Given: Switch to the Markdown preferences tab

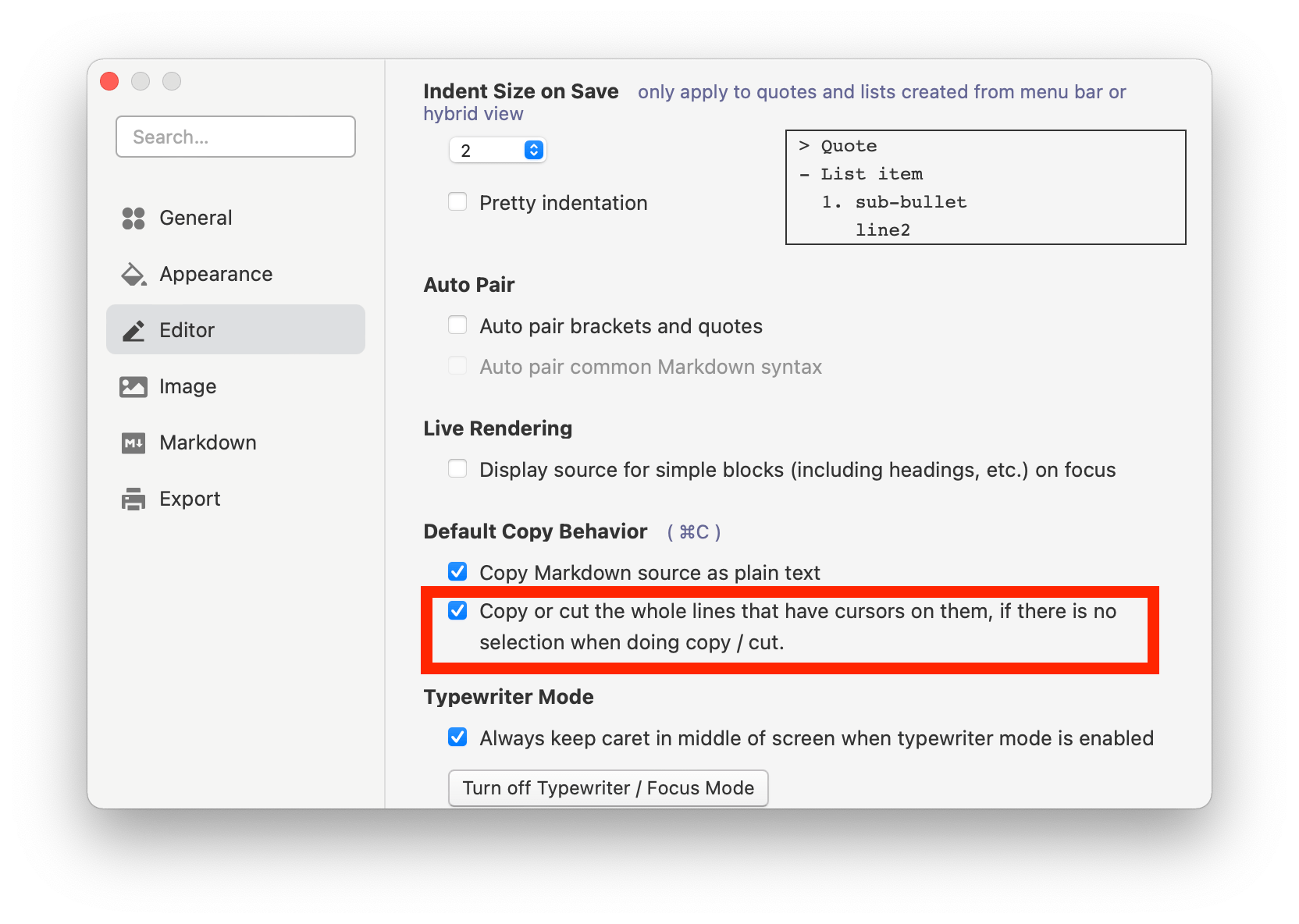Looking at the screenshot, I should pos(208,443).
